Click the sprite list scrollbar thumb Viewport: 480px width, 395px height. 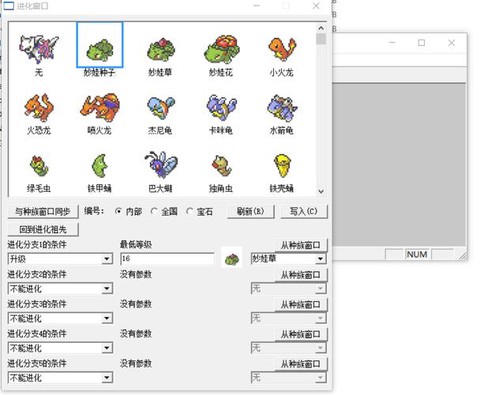point(321,39)
